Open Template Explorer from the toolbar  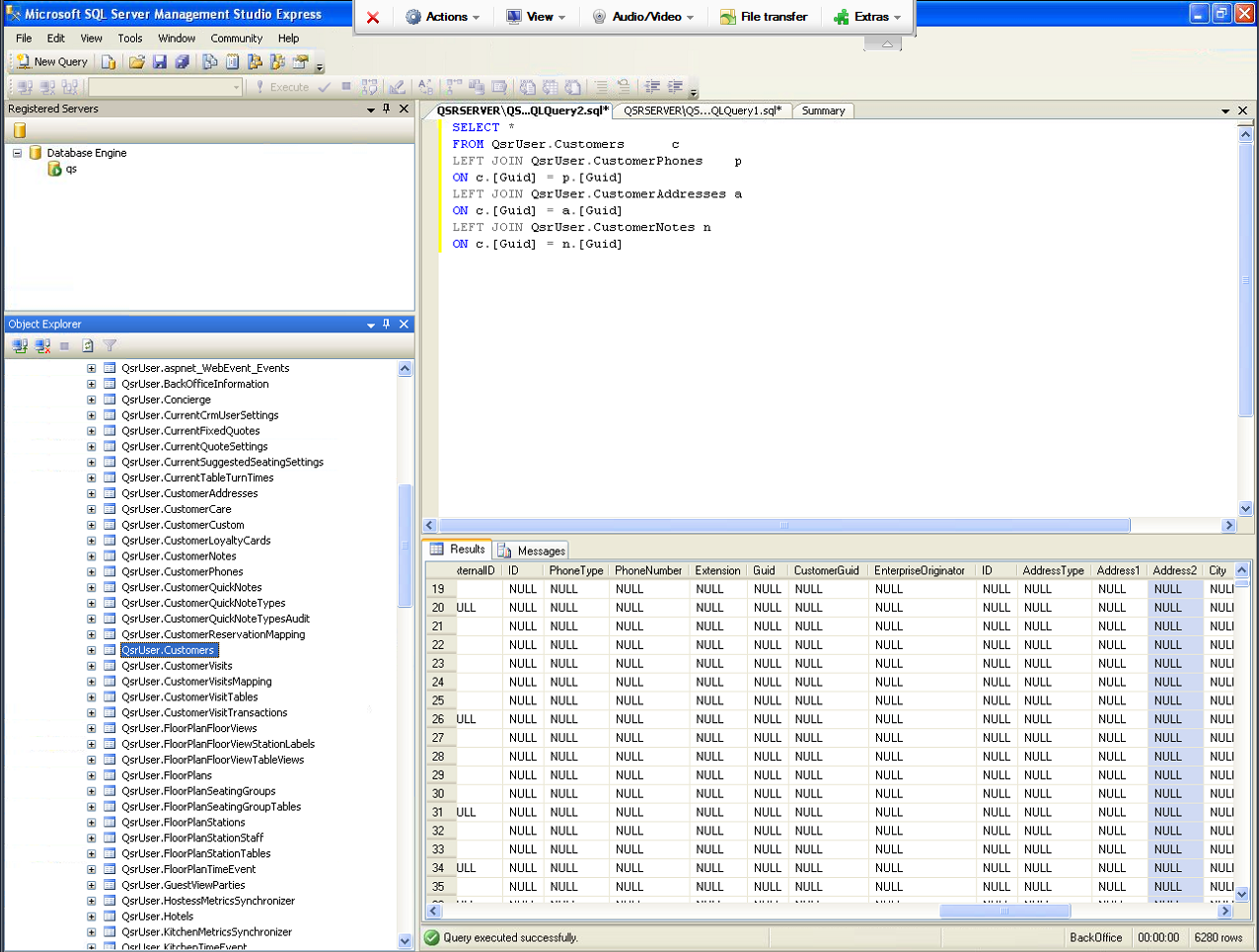pos(277,61)
